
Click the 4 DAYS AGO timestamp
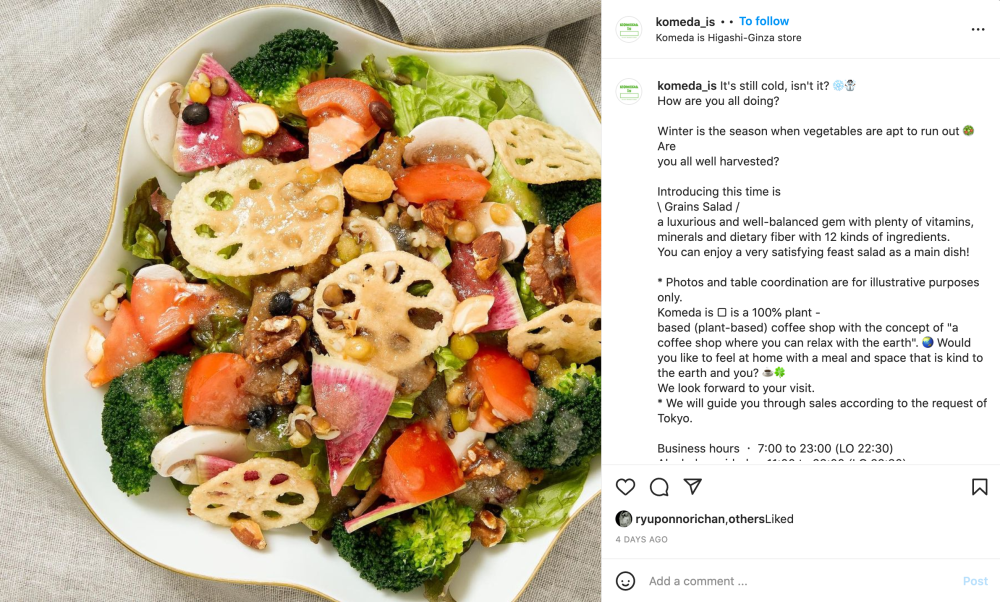click(x=642, y=540)
